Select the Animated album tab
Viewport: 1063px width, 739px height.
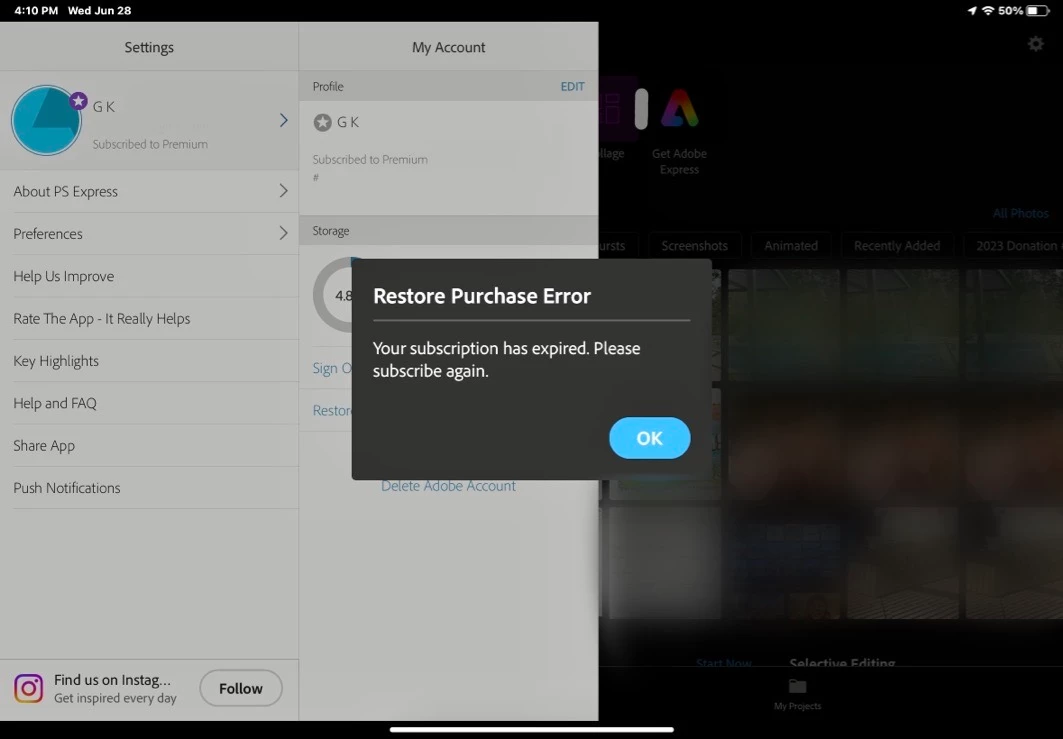coord(790,245)
